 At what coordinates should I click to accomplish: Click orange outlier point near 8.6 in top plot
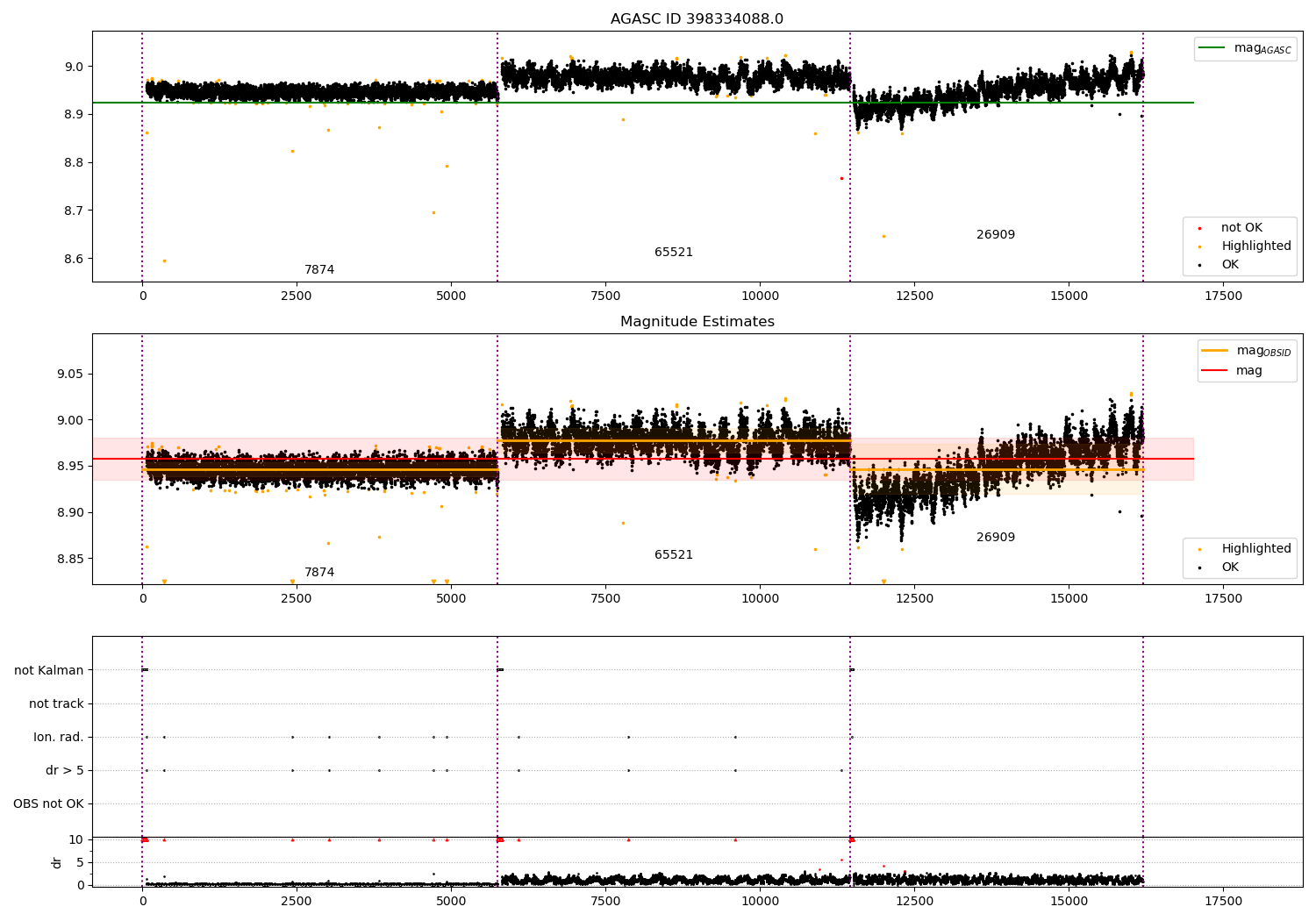click(x=164, y=261)
